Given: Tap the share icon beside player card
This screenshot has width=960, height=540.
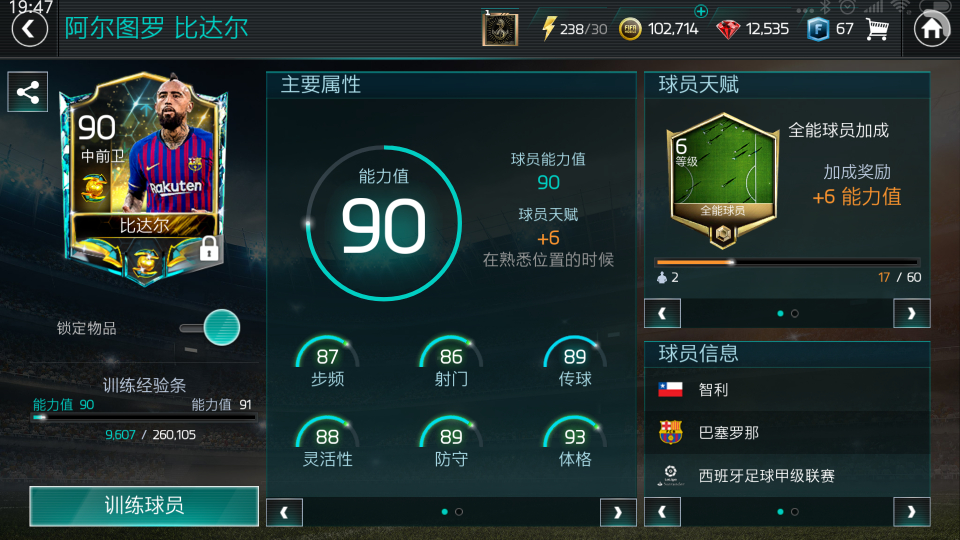Looking at the screenshot, I should pyautogui.click(x=28, y=92).
